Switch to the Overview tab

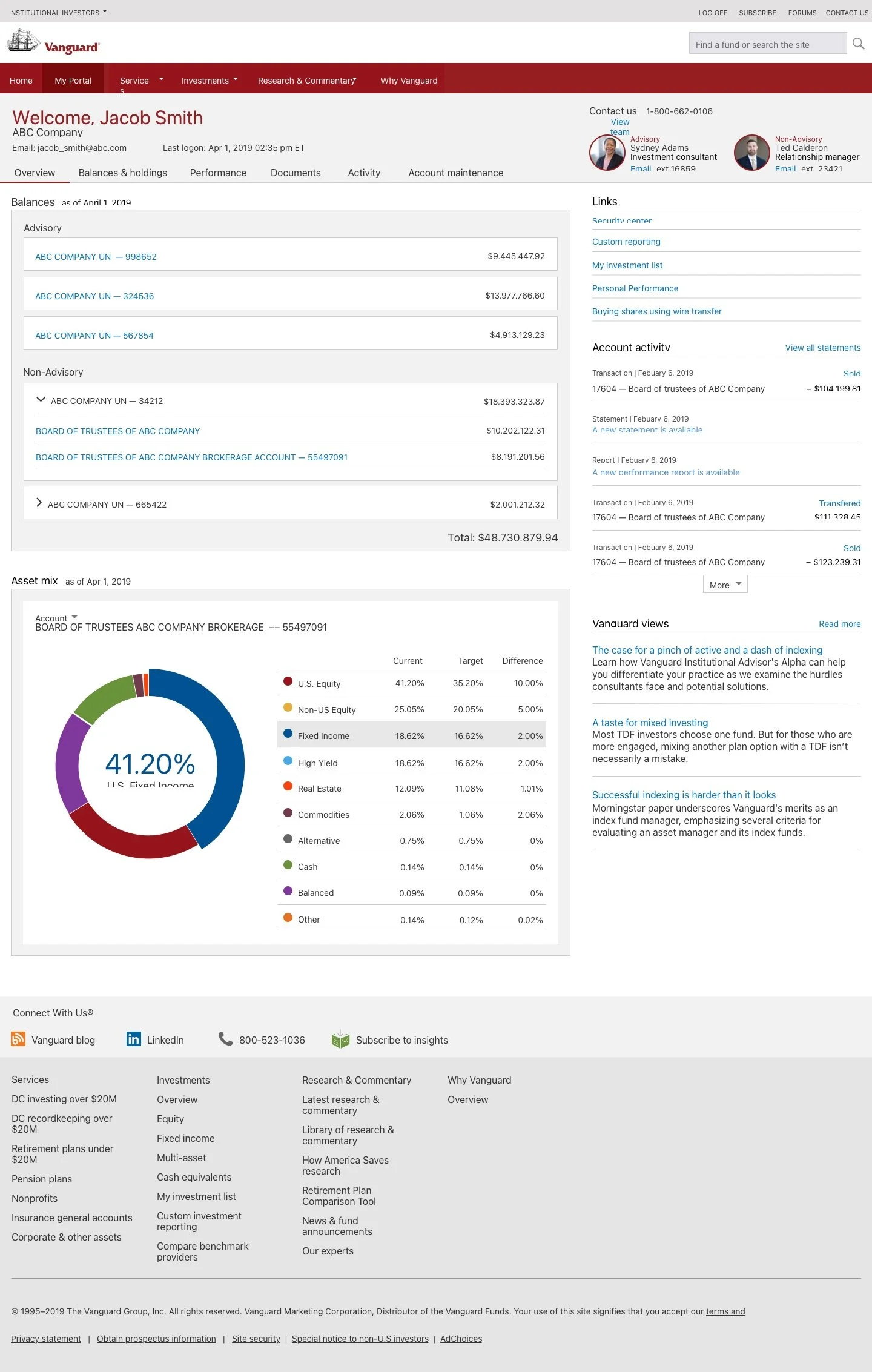click(35, 173)
